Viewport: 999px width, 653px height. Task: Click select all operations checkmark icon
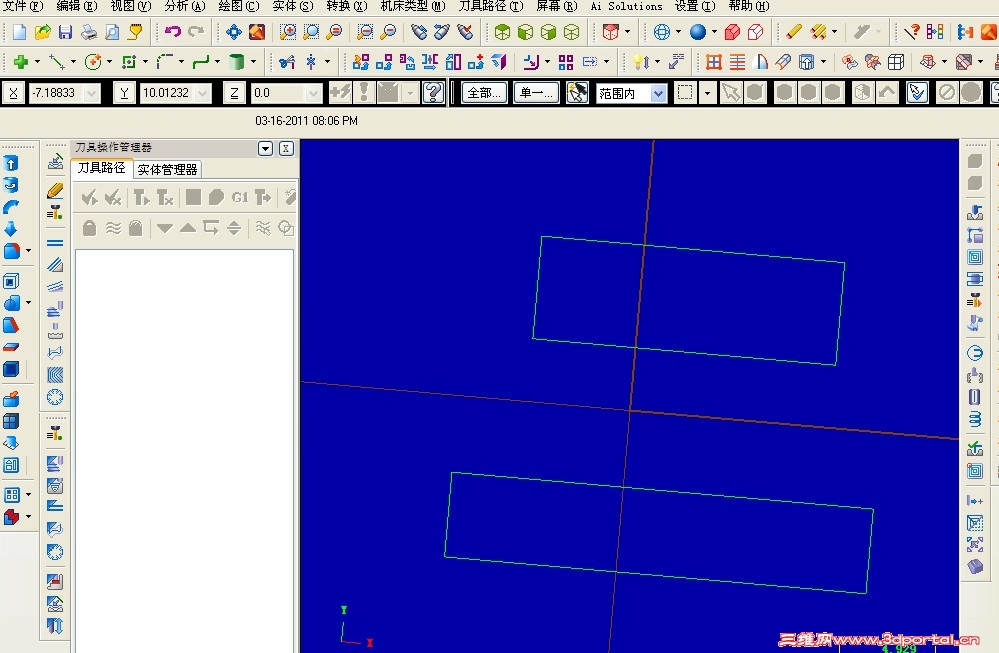click(x=89, y=197)
